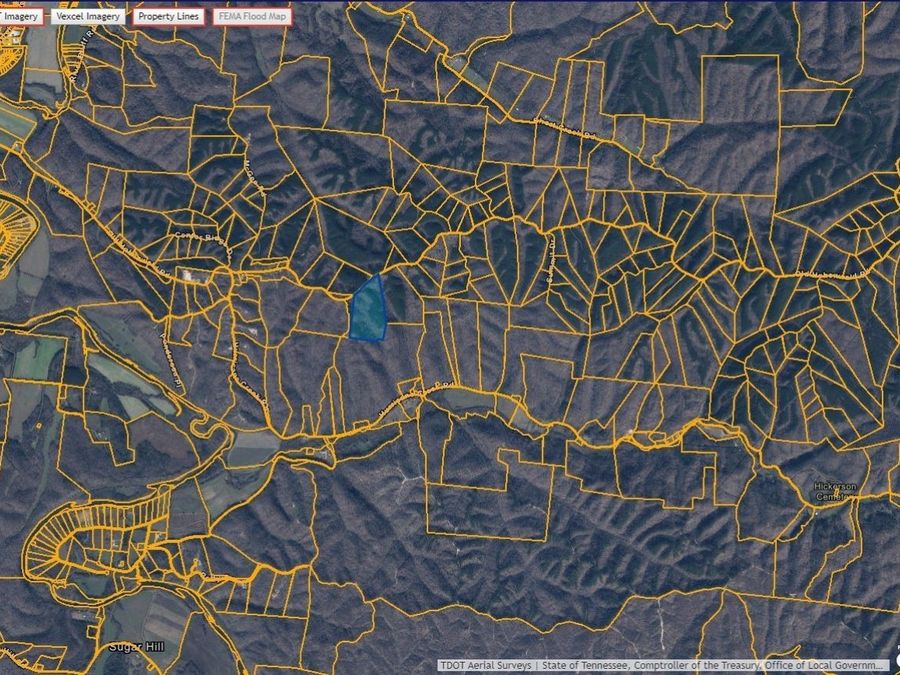The height and width of the screenshot is (675, 900).
Task: Expand the truncated attribution text ending in ellipsis
Action: (x=662, y=665)
